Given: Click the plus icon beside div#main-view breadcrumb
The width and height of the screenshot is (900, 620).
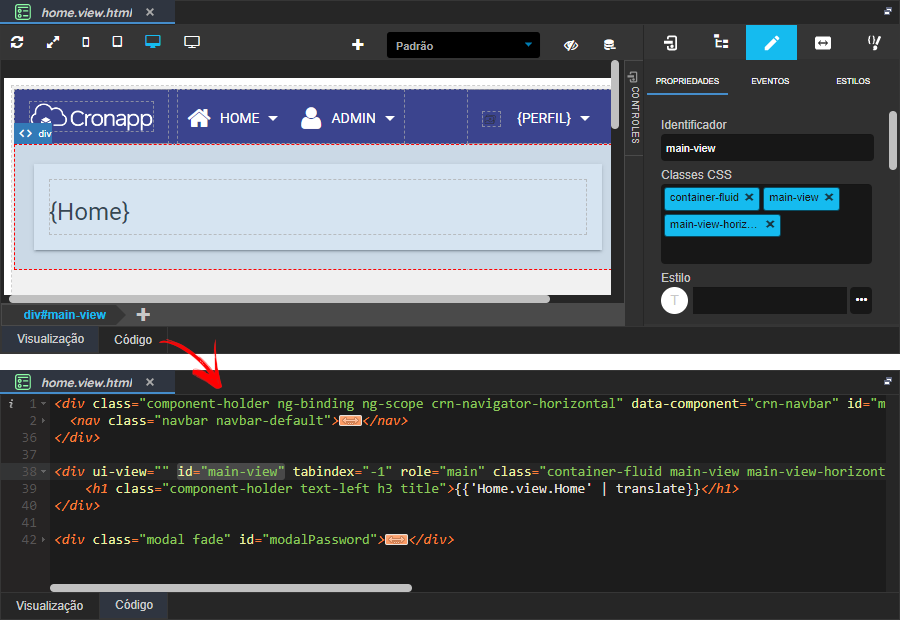Looking at the screenshot, I should pyautogui.click(x=143, y=315).
